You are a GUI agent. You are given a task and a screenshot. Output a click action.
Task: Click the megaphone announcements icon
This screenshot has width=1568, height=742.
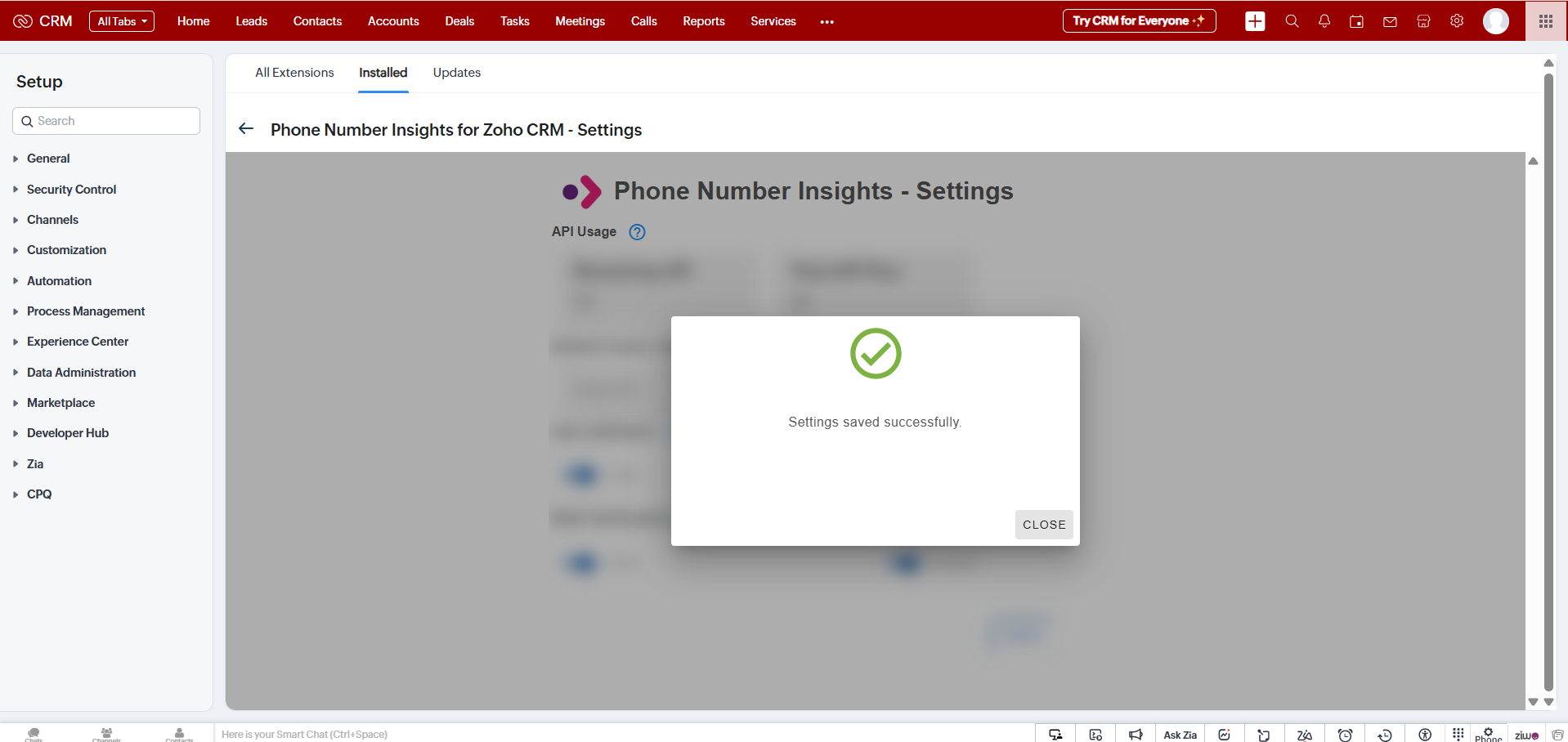point(1136,734)
